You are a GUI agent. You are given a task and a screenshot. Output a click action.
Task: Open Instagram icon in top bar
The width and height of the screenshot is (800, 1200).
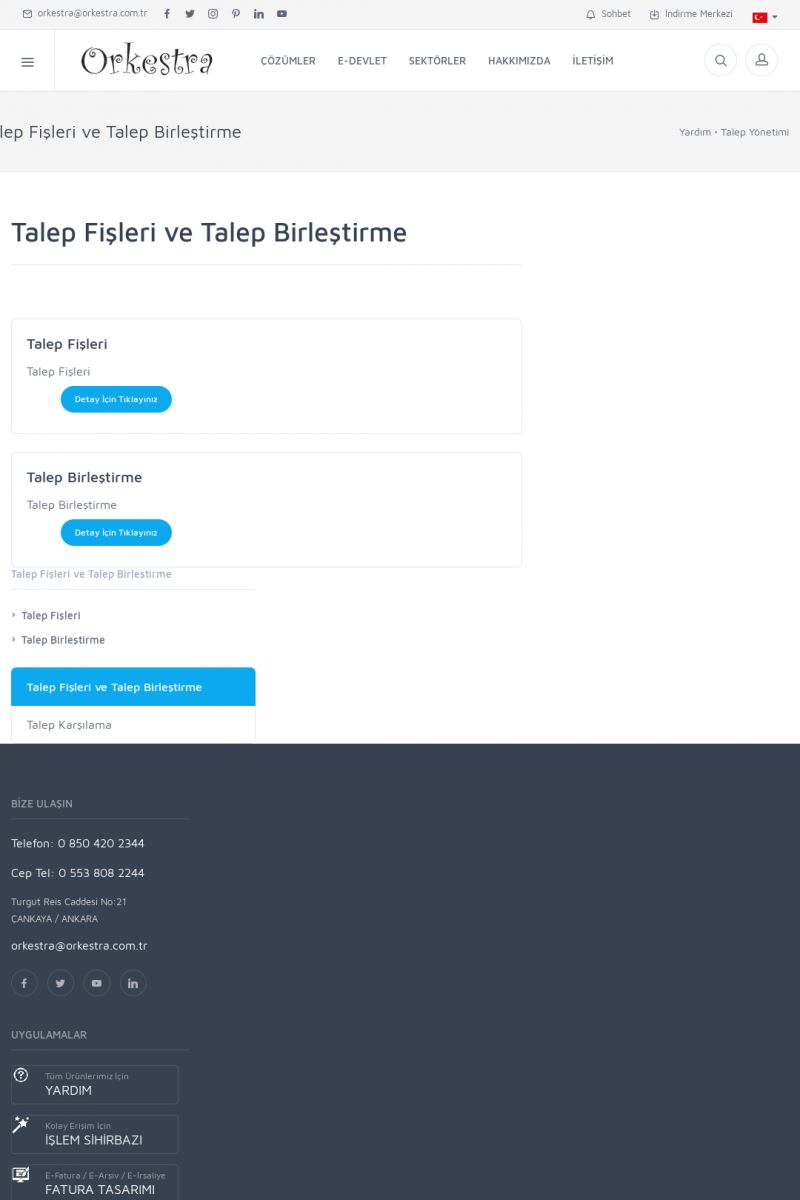pos(213,14)
